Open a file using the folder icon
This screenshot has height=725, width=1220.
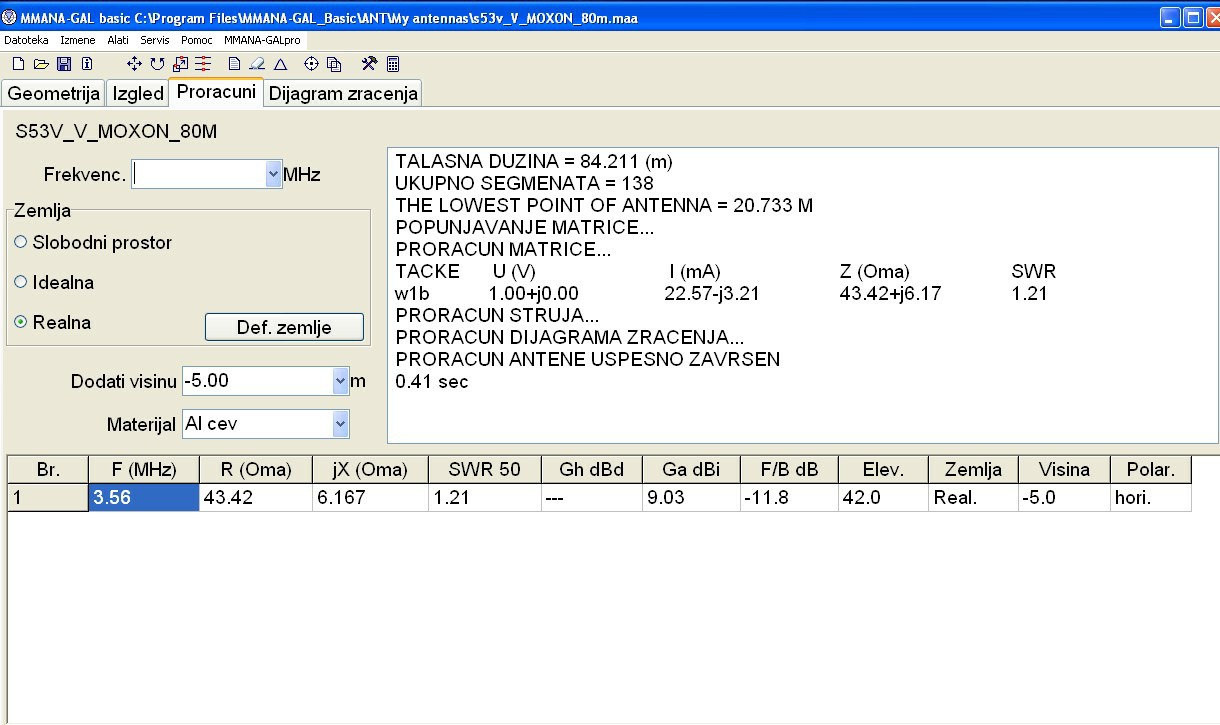tap(41, 64)
